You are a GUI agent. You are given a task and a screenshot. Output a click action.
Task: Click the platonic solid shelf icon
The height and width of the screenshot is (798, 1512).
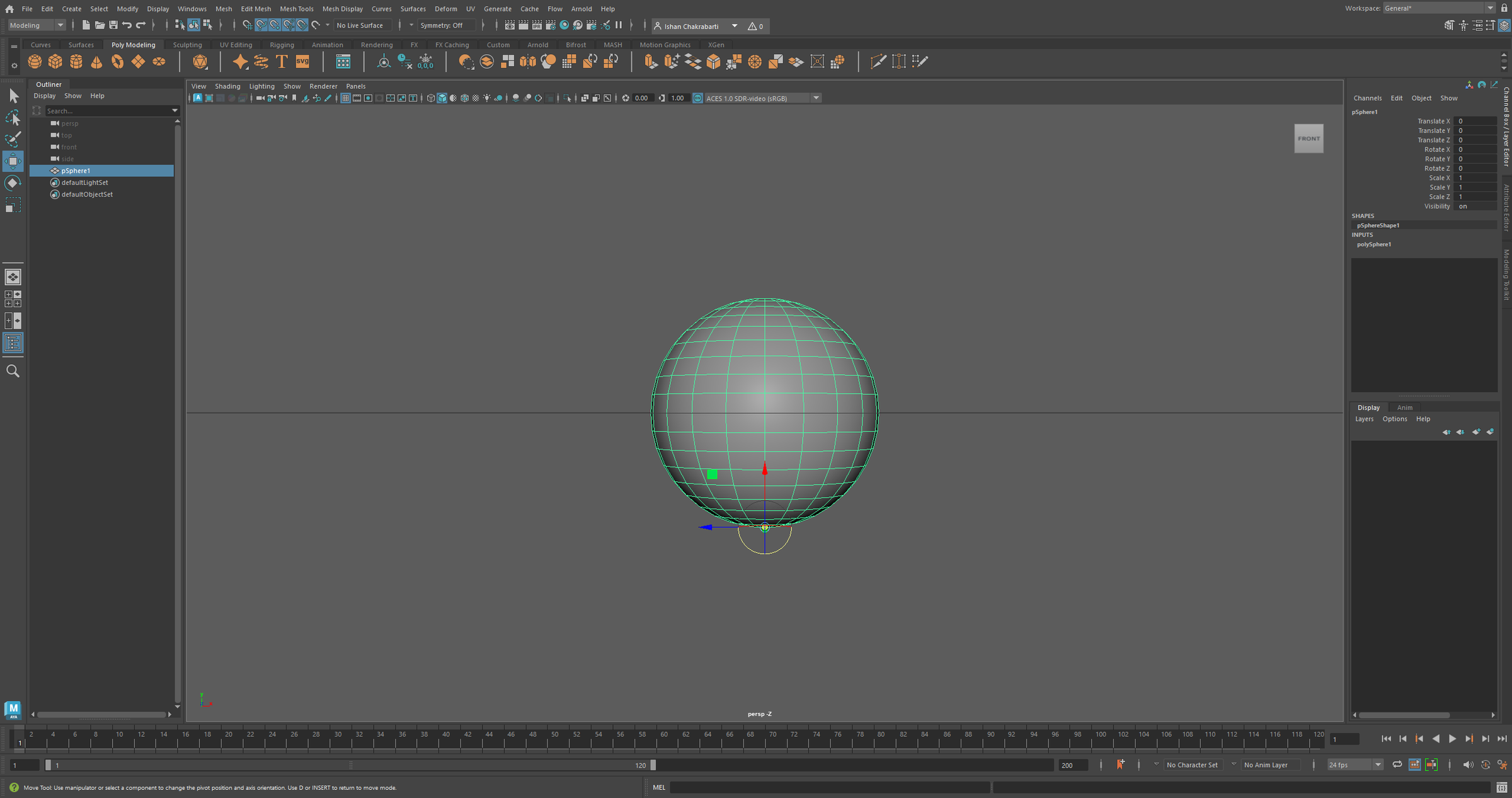pos(200,61)
